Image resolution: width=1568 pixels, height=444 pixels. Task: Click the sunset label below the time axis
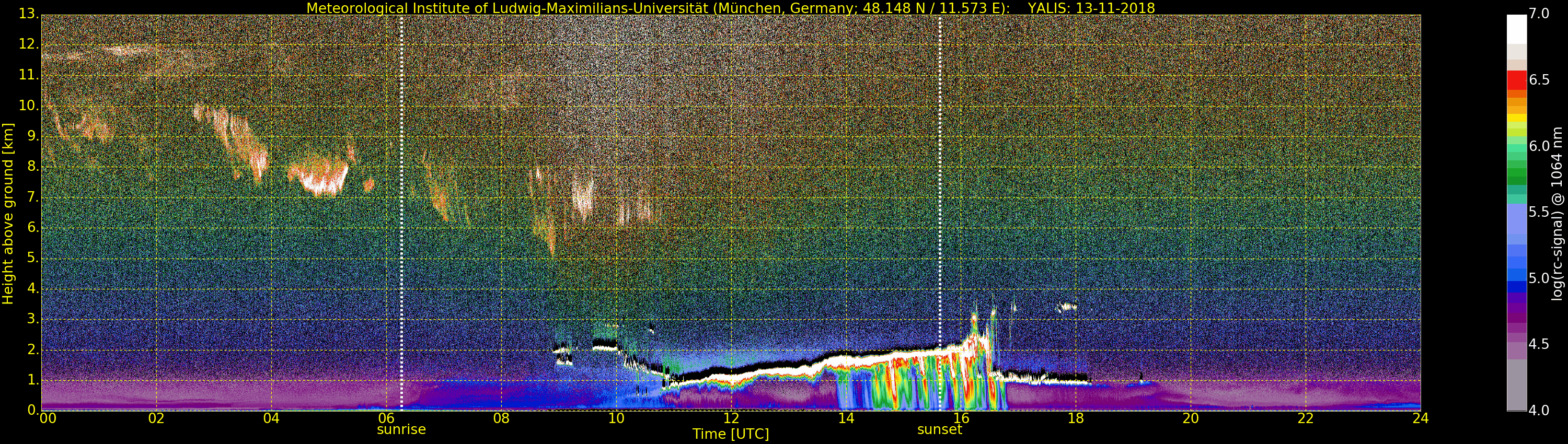point(939,429)
